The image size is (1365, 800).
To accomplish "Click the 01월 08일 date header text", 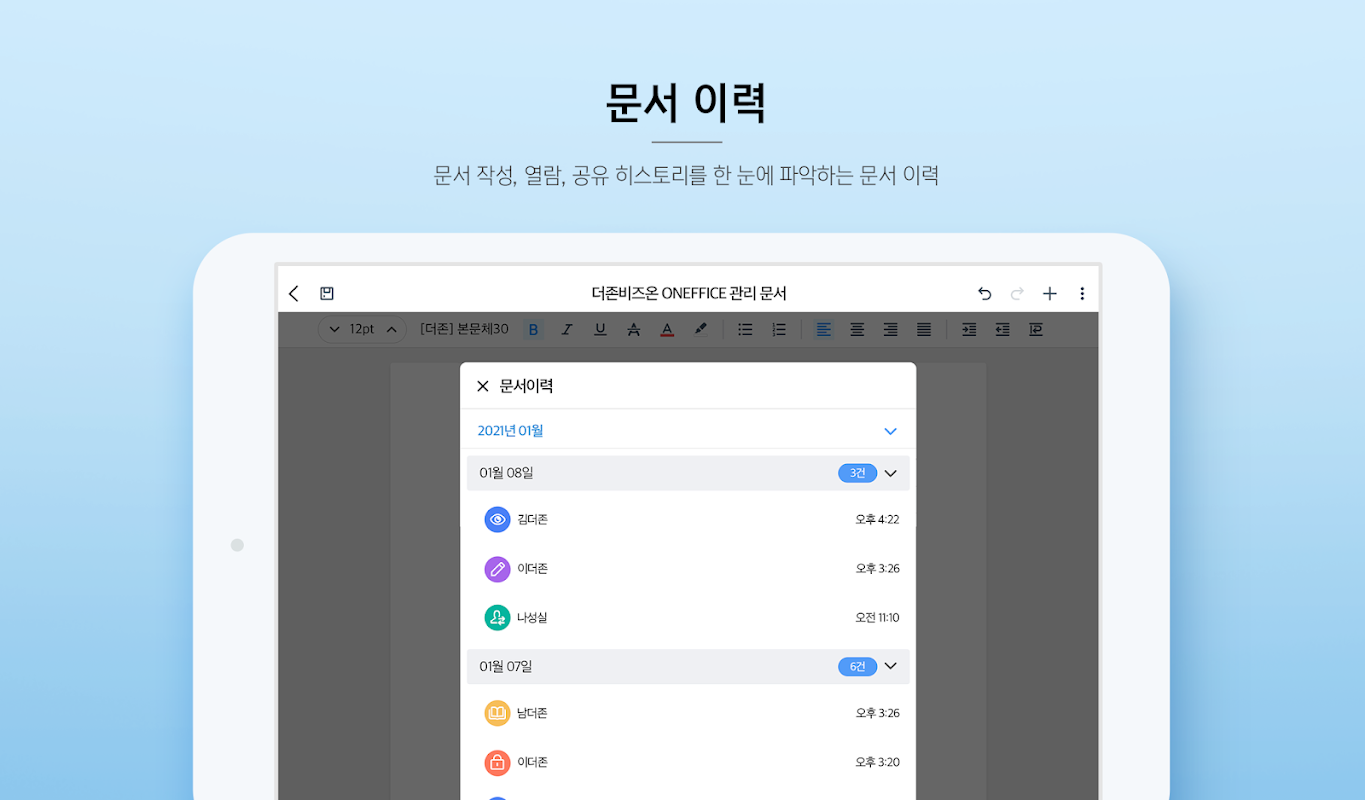I will (506, 473).
